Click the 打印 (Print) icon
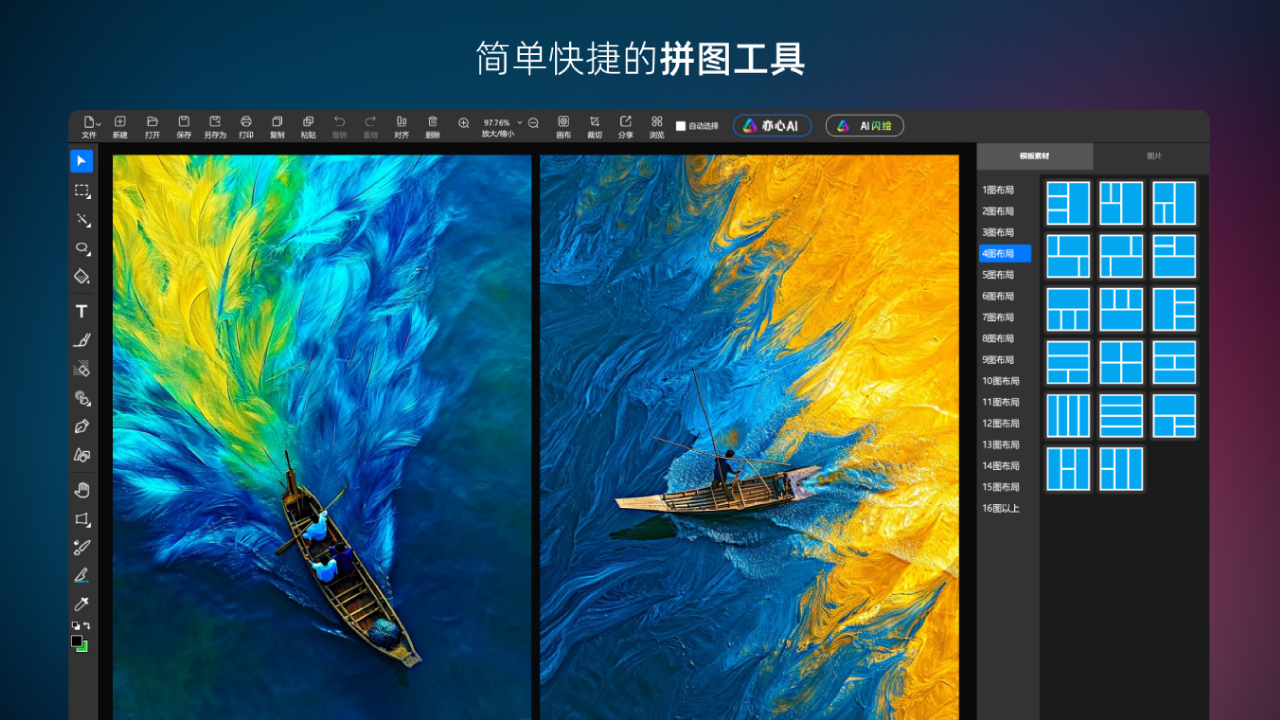 (x=246, y=126)
